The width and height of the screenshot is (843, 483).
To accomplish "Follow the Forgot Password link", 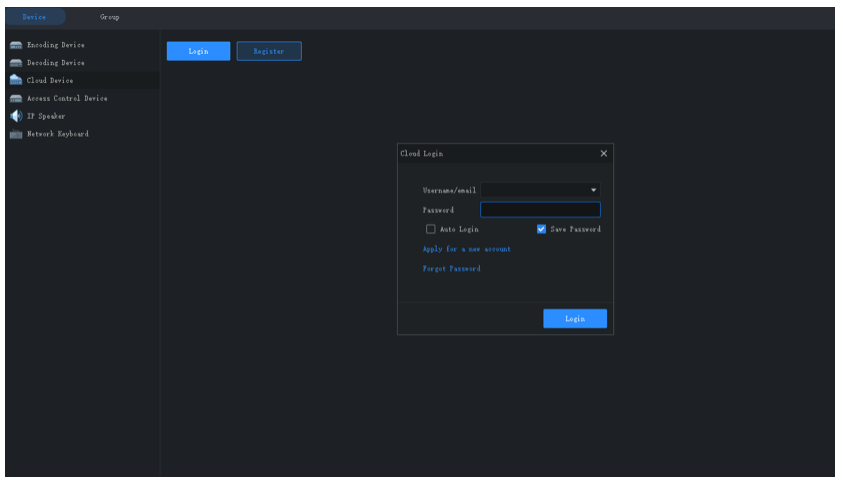I will [x=452, y=268].
